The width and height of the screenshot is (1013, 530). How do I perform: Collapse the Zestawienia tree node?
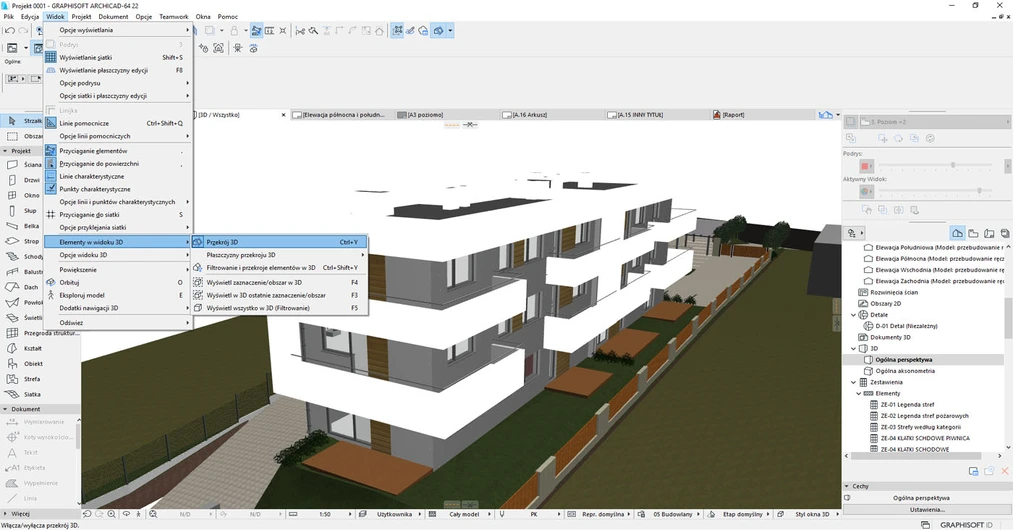(x=853, y=382)
